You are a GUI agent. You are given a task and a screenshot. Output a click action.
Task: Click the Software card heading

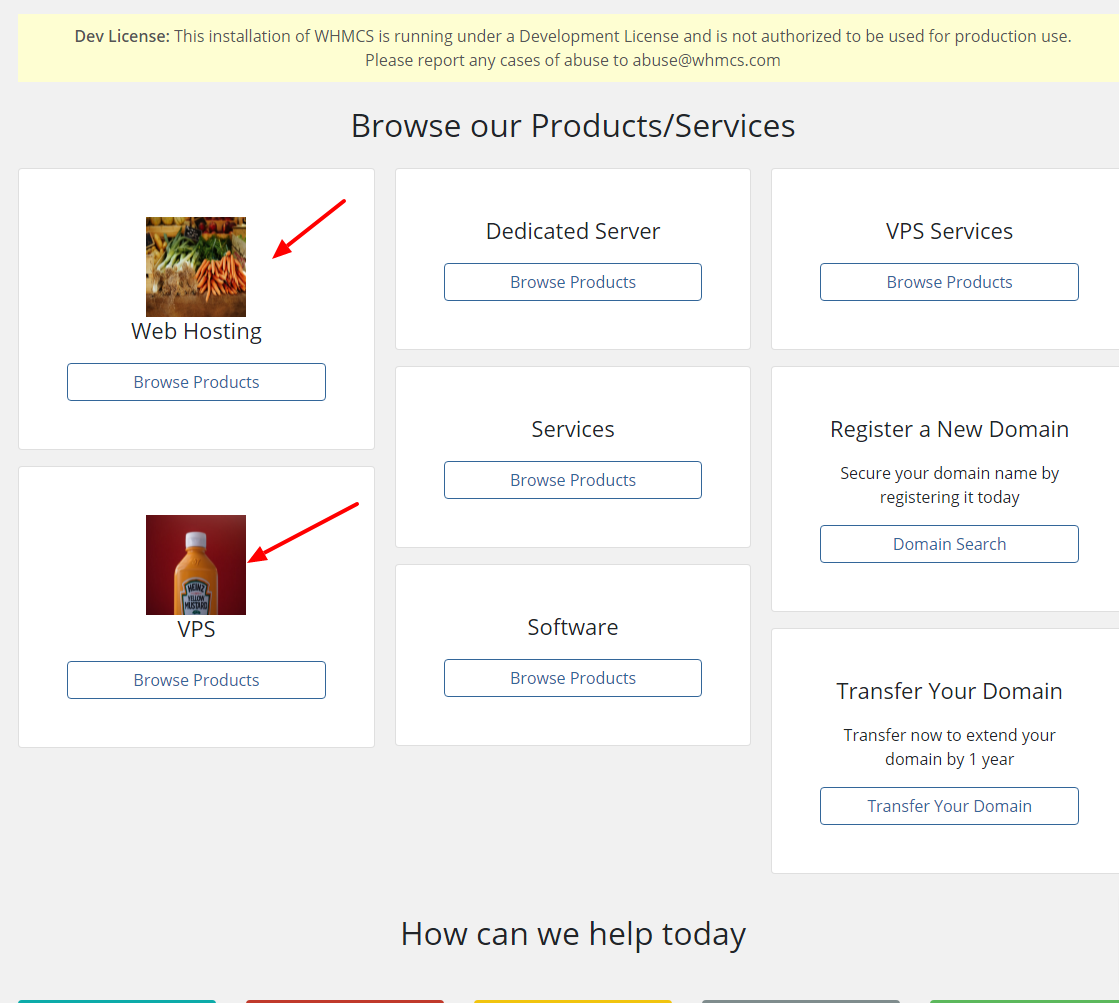(572, 627)
